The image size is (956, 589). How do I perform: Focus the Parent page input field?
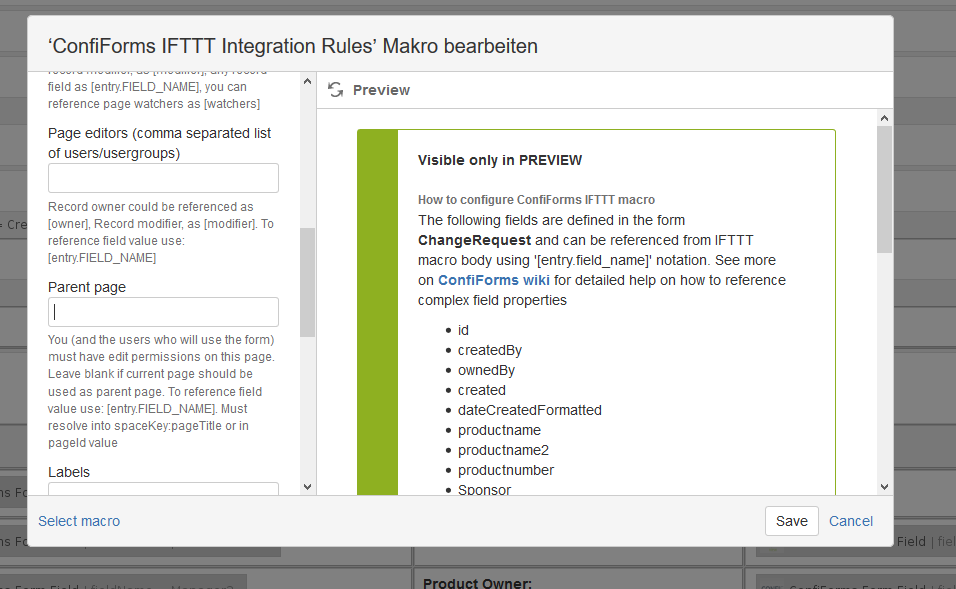[x=163, y=312]
